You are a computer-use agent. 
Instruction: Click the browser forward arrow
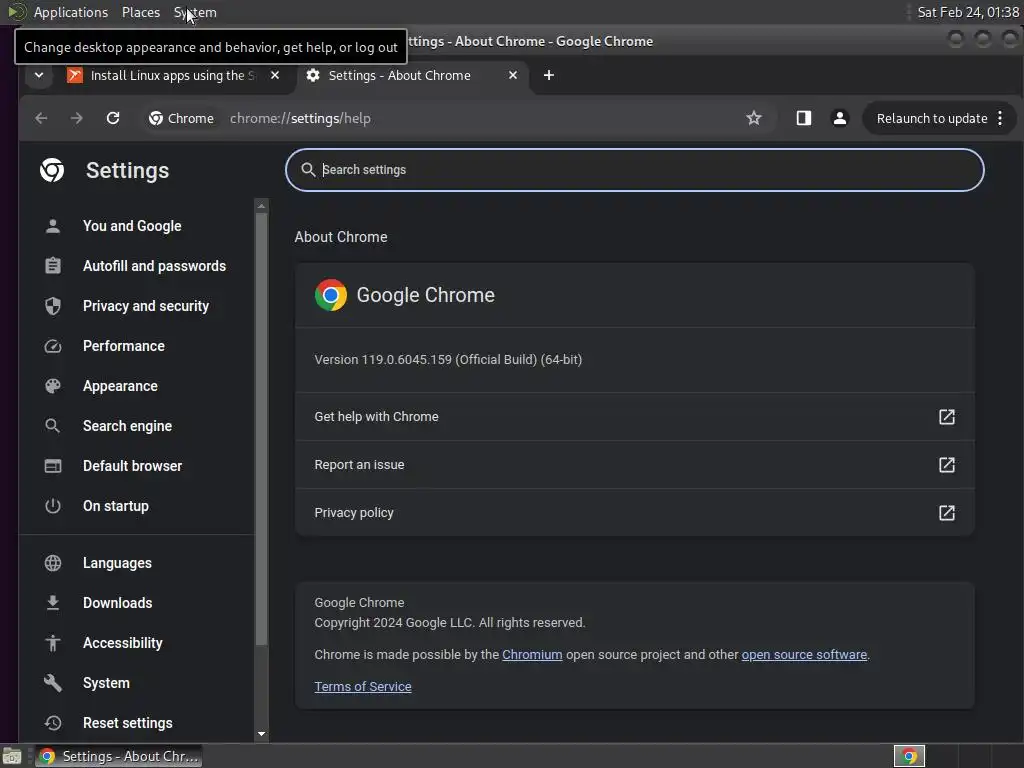(x=76, y=118)
